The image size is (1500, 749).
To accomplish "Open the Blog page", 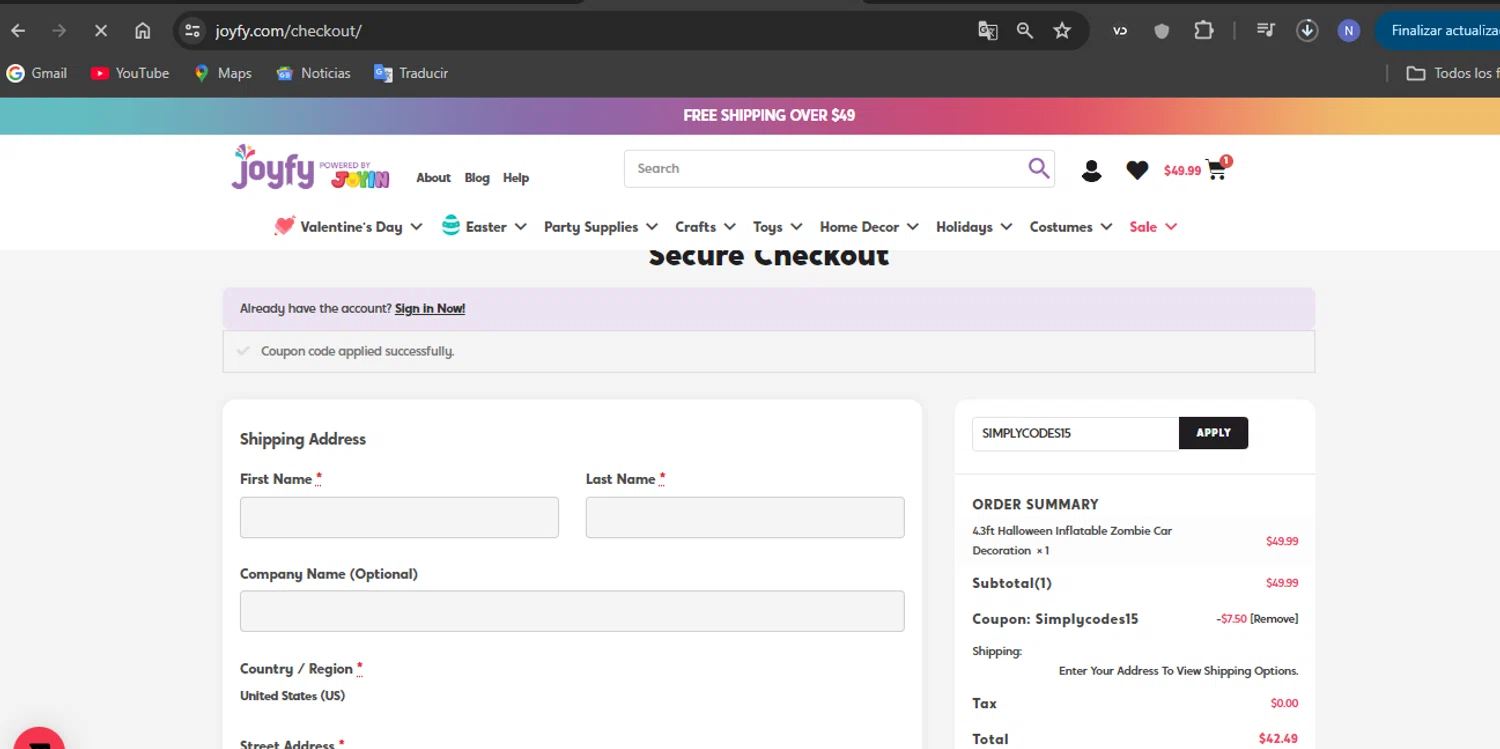I will coord(477,178).
